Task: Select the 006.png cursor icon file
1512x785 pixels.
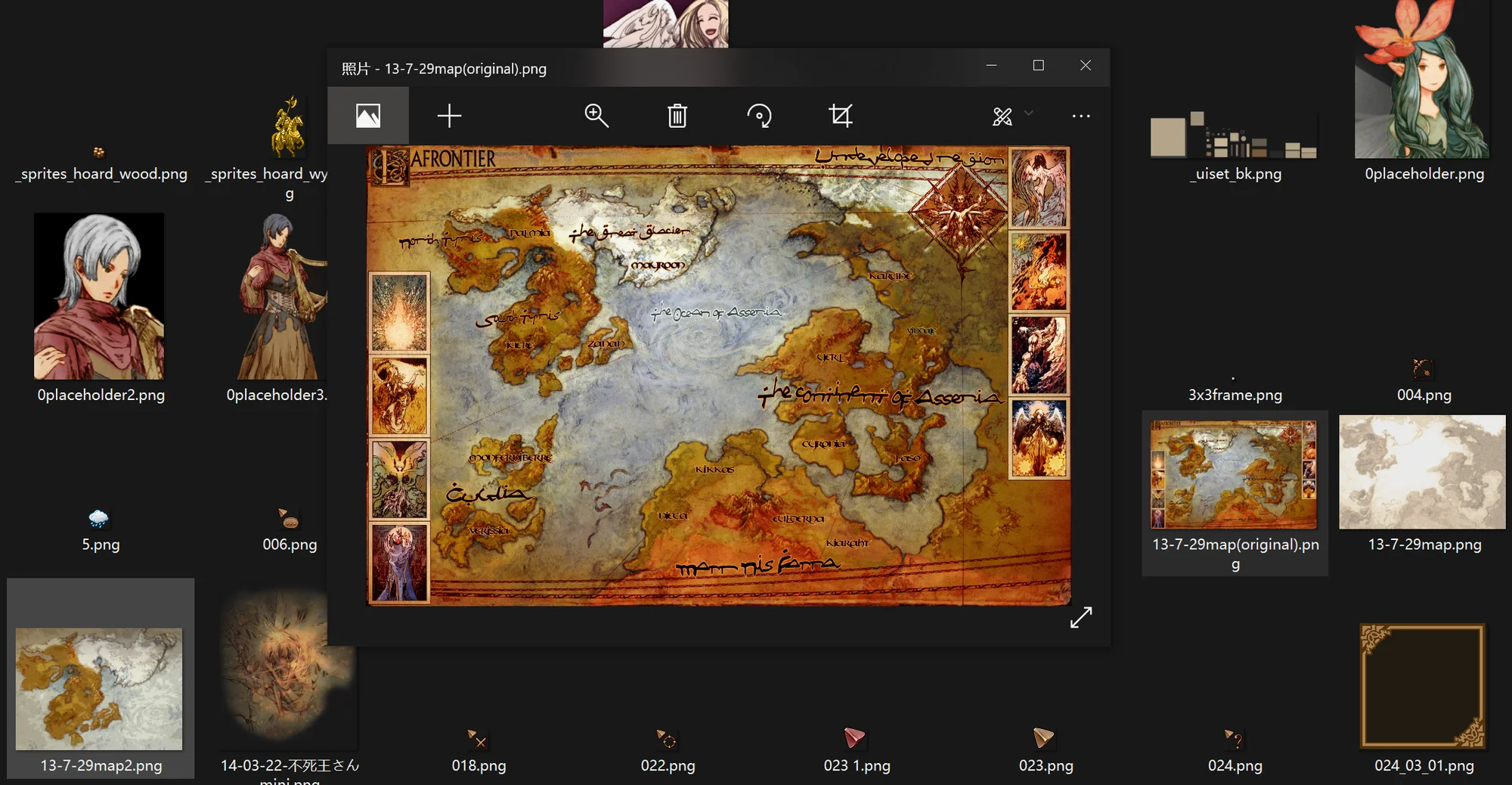Action: pos(289,519)
